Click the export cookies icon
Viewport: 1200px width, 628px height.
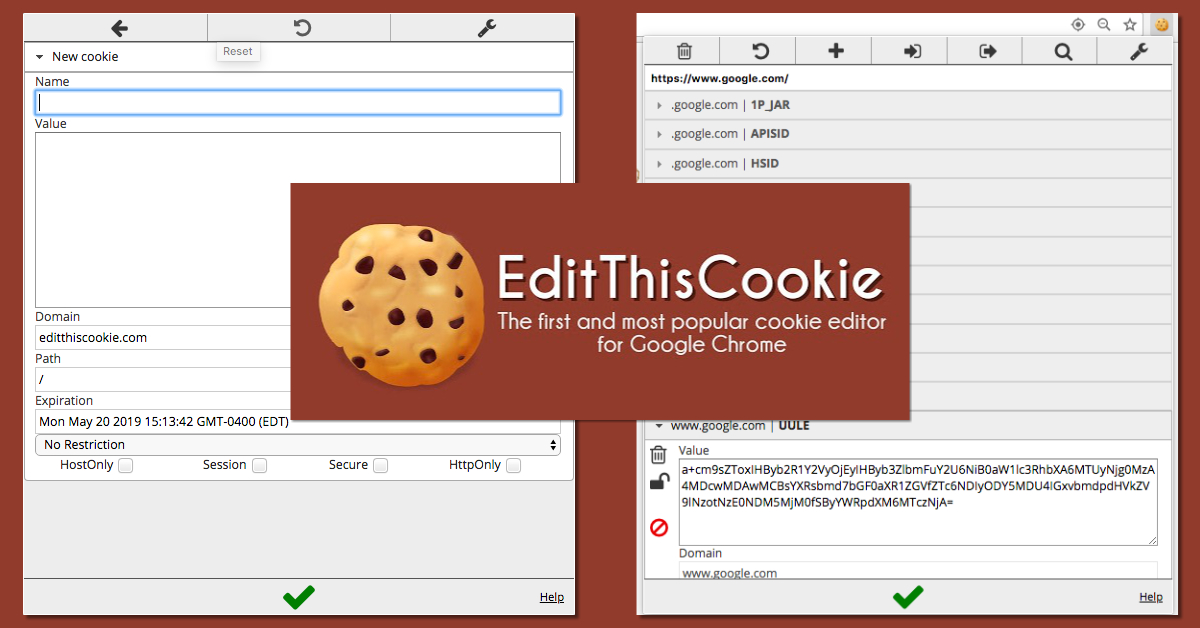coord(988,51)
